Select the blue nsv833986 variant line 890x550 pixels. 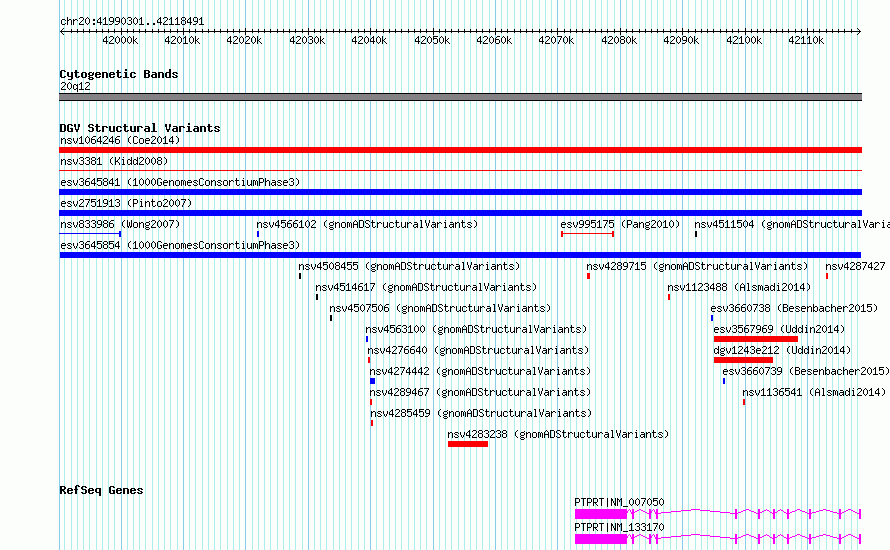pyautogui.click(x=90, y=234)
